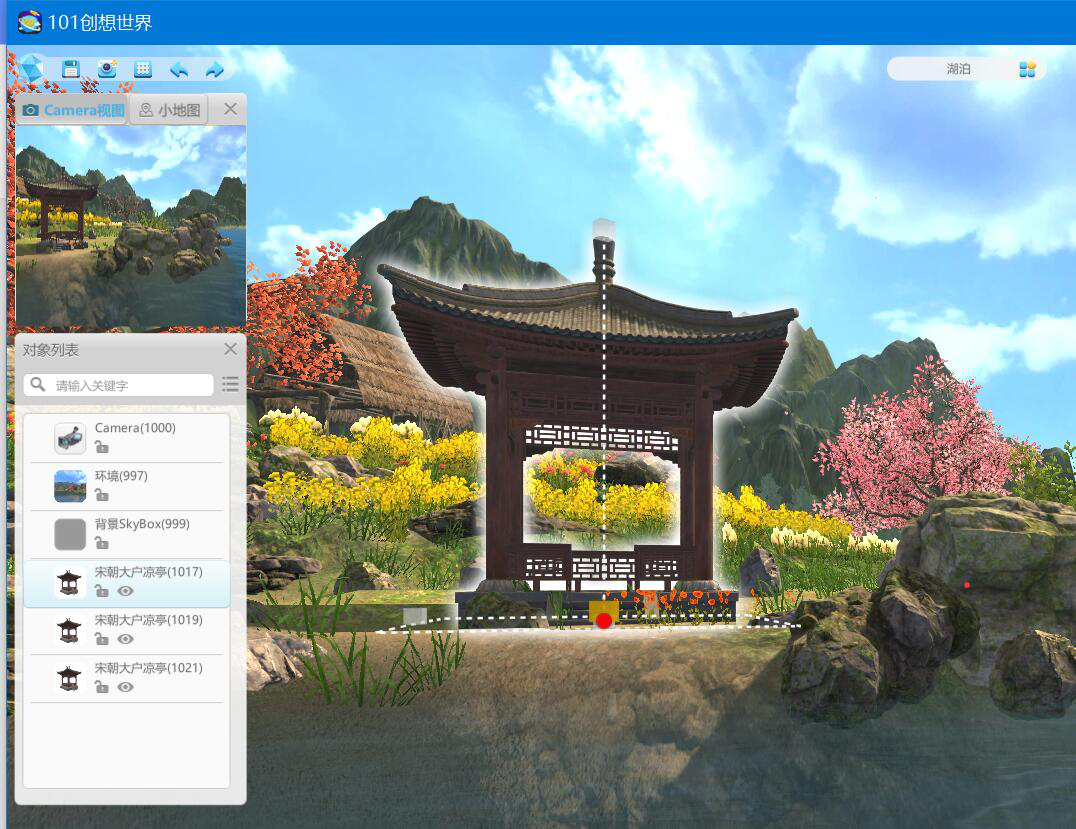Click the red center handle of the gizmo
1076x829 pixels.
tap(604, 621)
